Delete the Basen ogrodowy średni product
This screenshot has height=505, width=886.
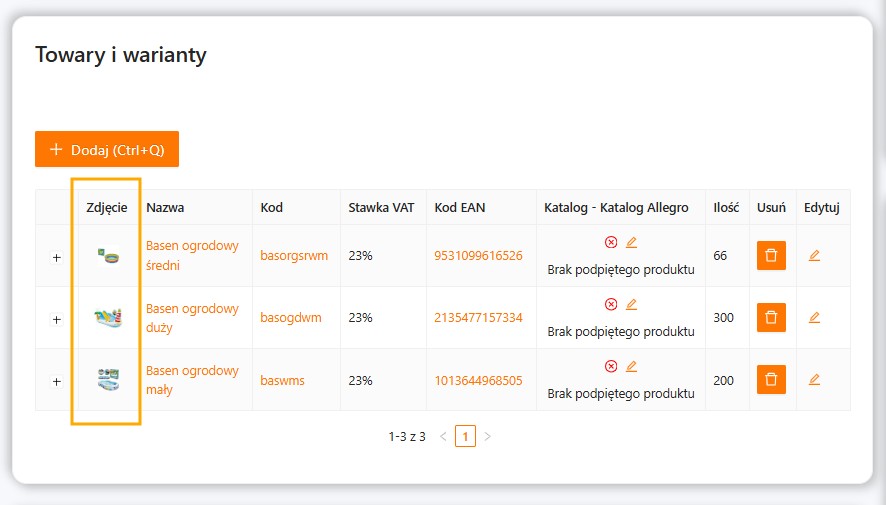[771, 256]
